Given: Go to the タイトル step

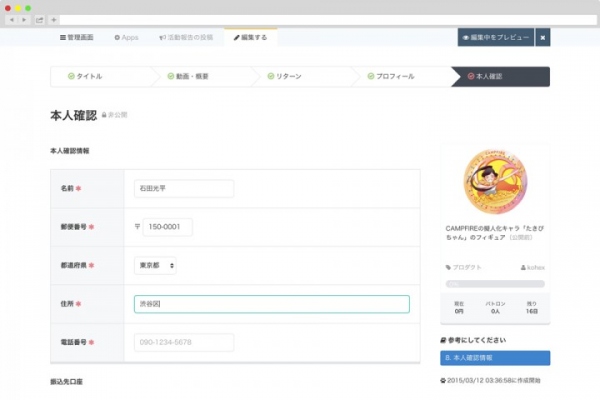Looking at the screenshot, I should pyautogui.click(x=85, y=77).
